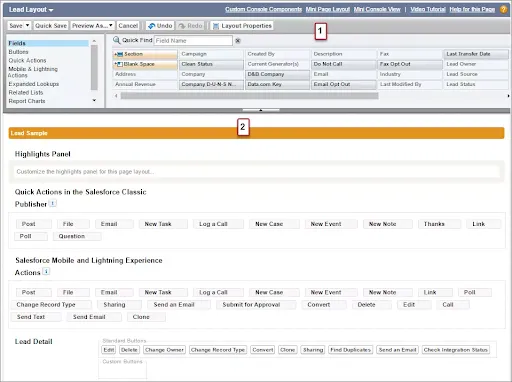Select the Email Opt Out field
This screenshot has height=382, width=512.
tap(344, 84)
